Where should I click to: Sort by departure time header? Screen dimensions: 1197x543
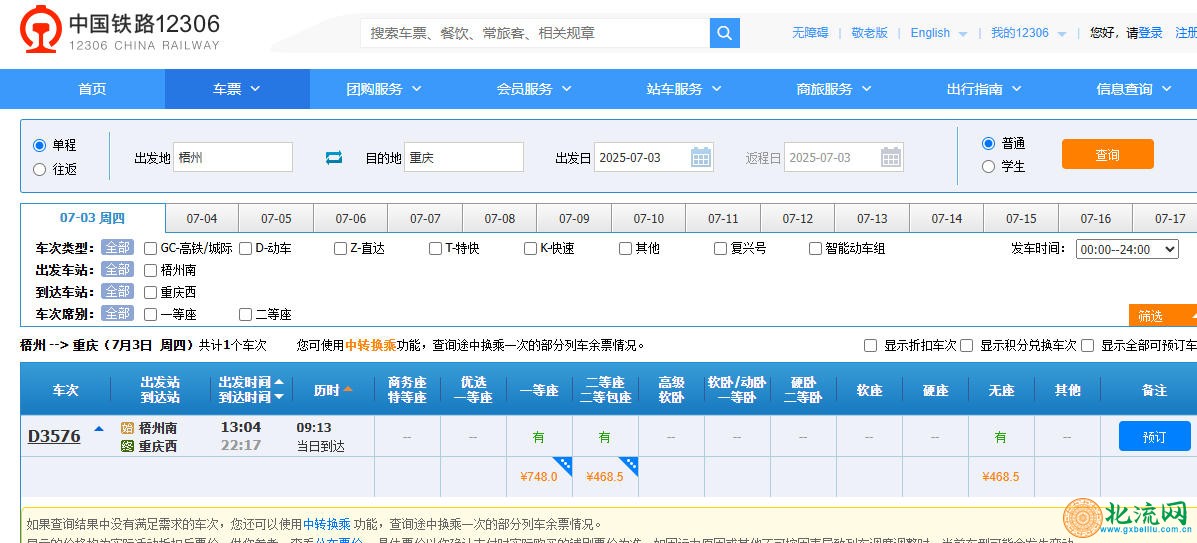coord(251,382)
